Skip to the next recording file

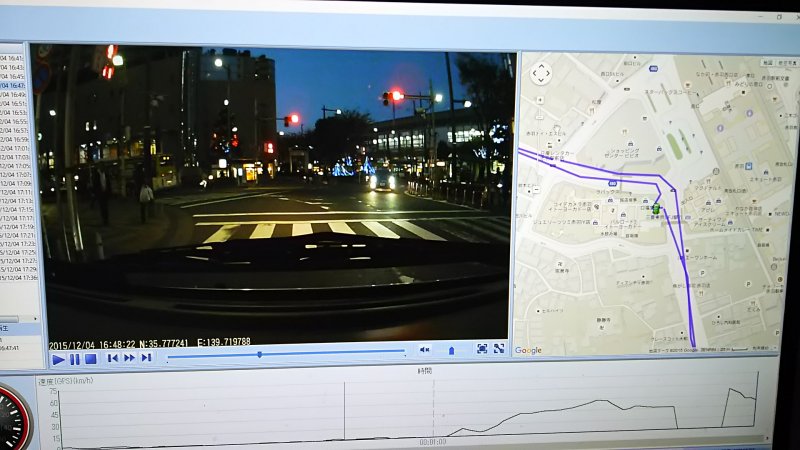point(146,358)
